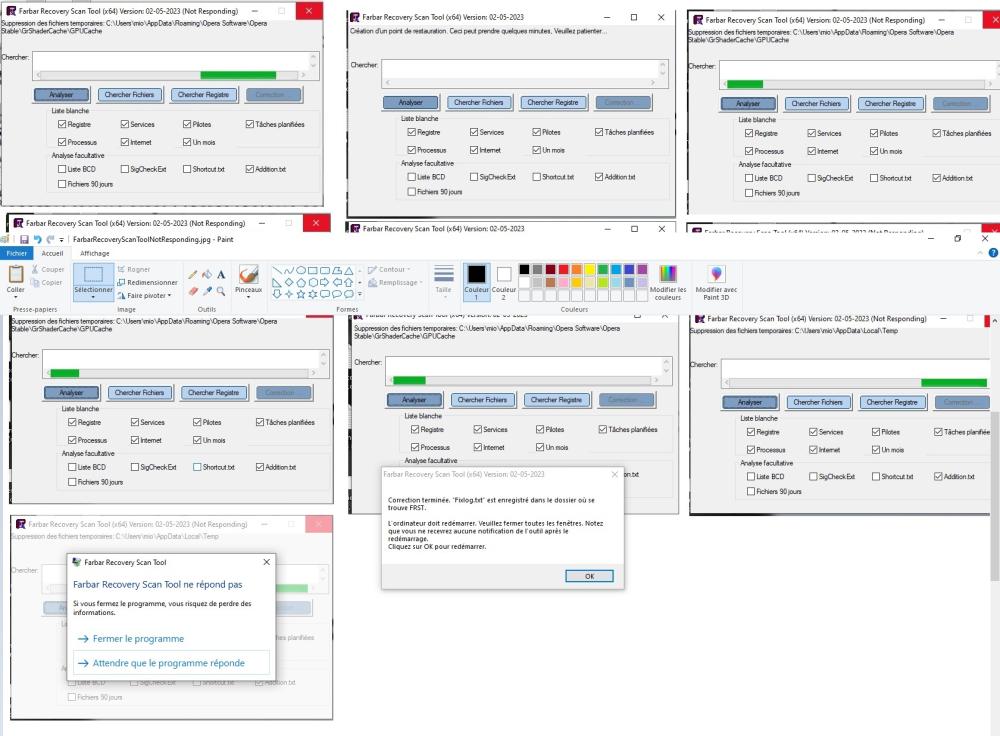Pick the oval shape in Formes
The image size is (1000, 736).
tap(301, 270)
